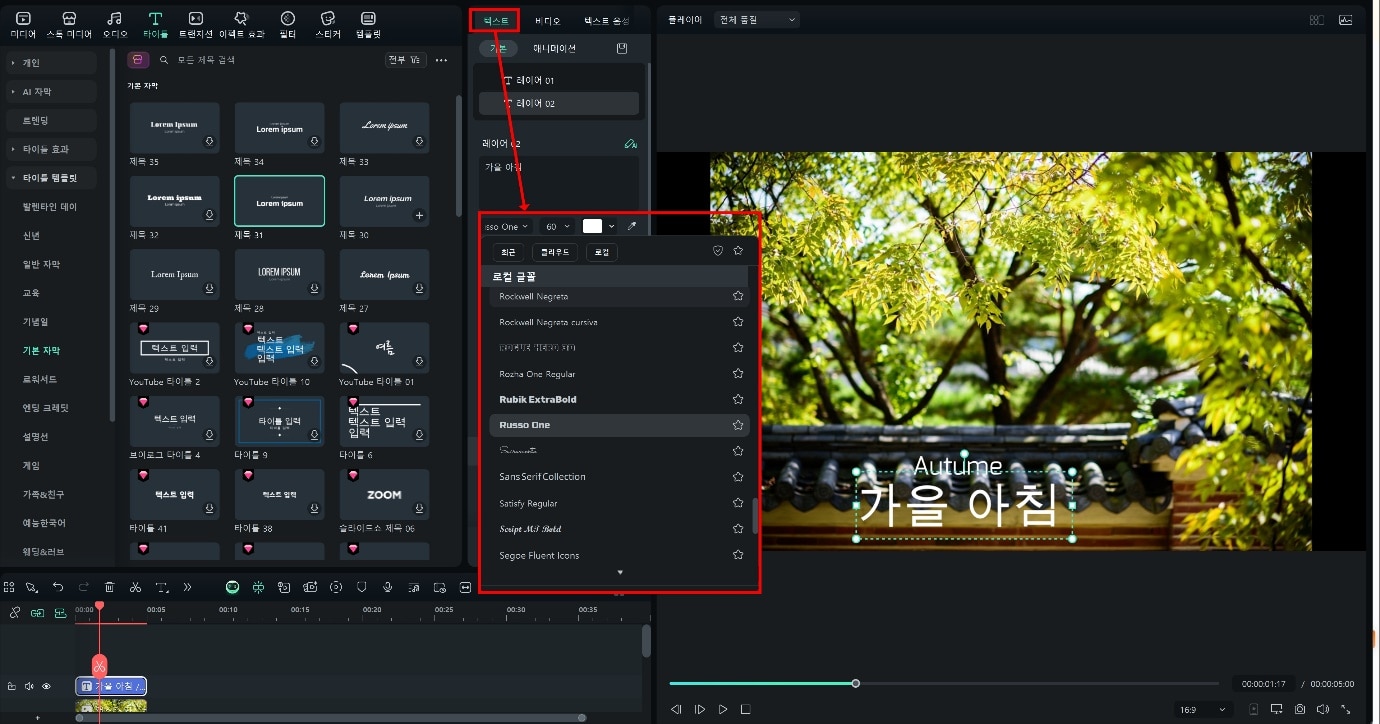Mute the title track speaker icon

[29, 686]
